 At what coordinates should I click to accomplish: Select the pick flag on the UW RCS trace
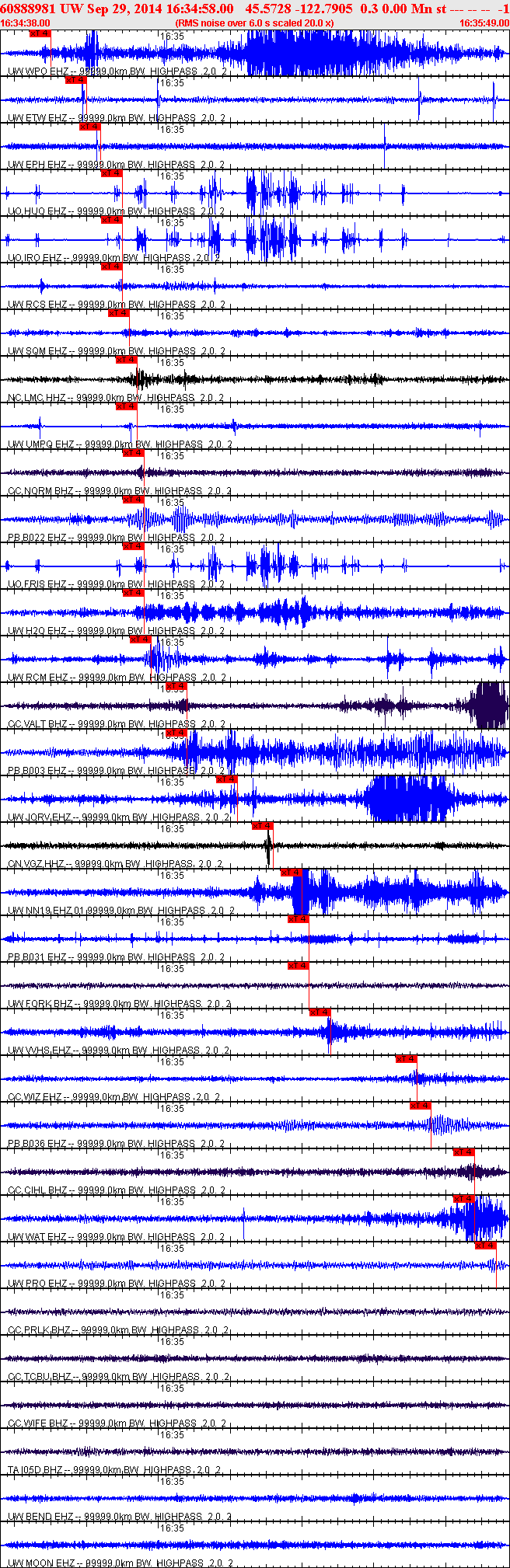pos(112,267)
